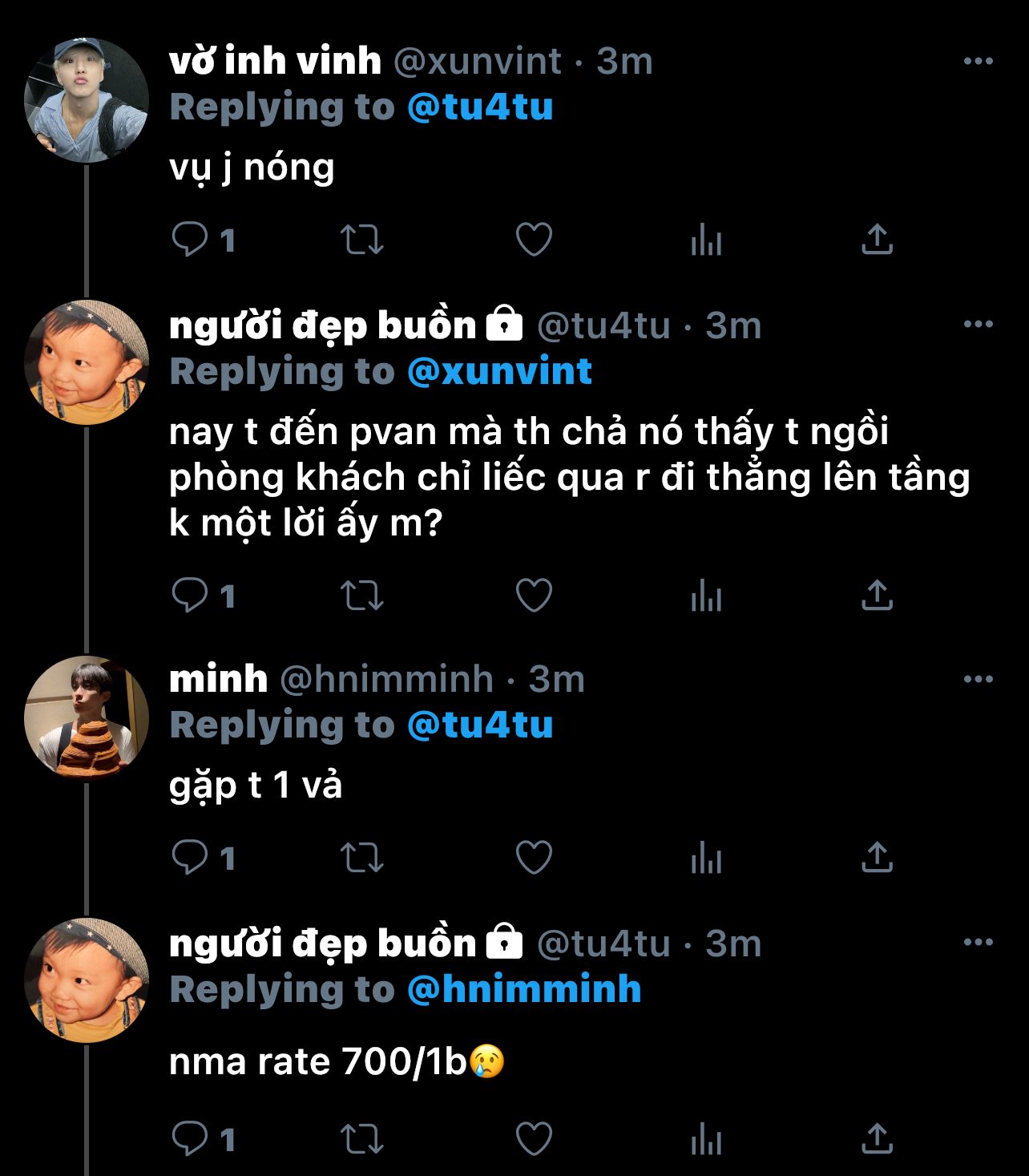Open more options on xunvint's tweet
Image resolution: width=1029 pixels, height=1176 pixels.
(x=978, y=61)
